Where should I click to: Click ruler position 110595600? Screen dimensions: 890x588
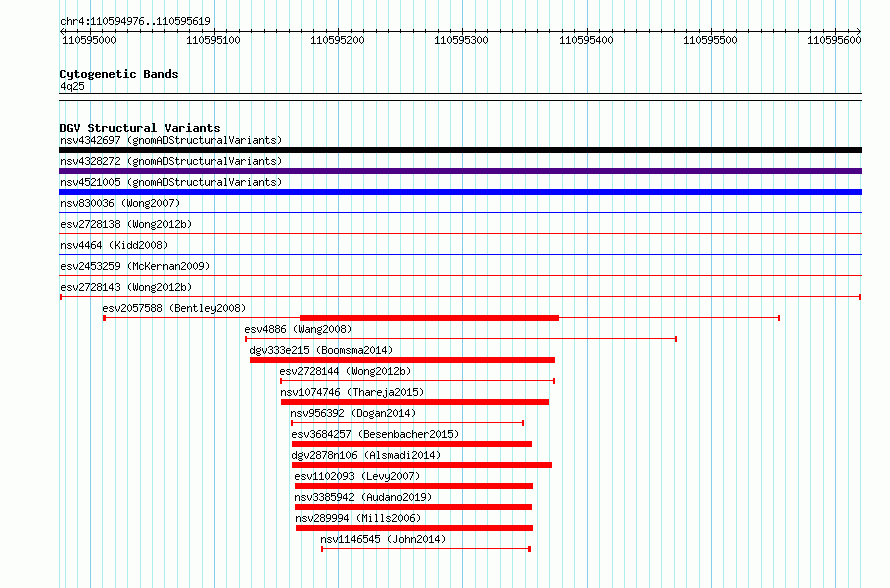(834, 40)
